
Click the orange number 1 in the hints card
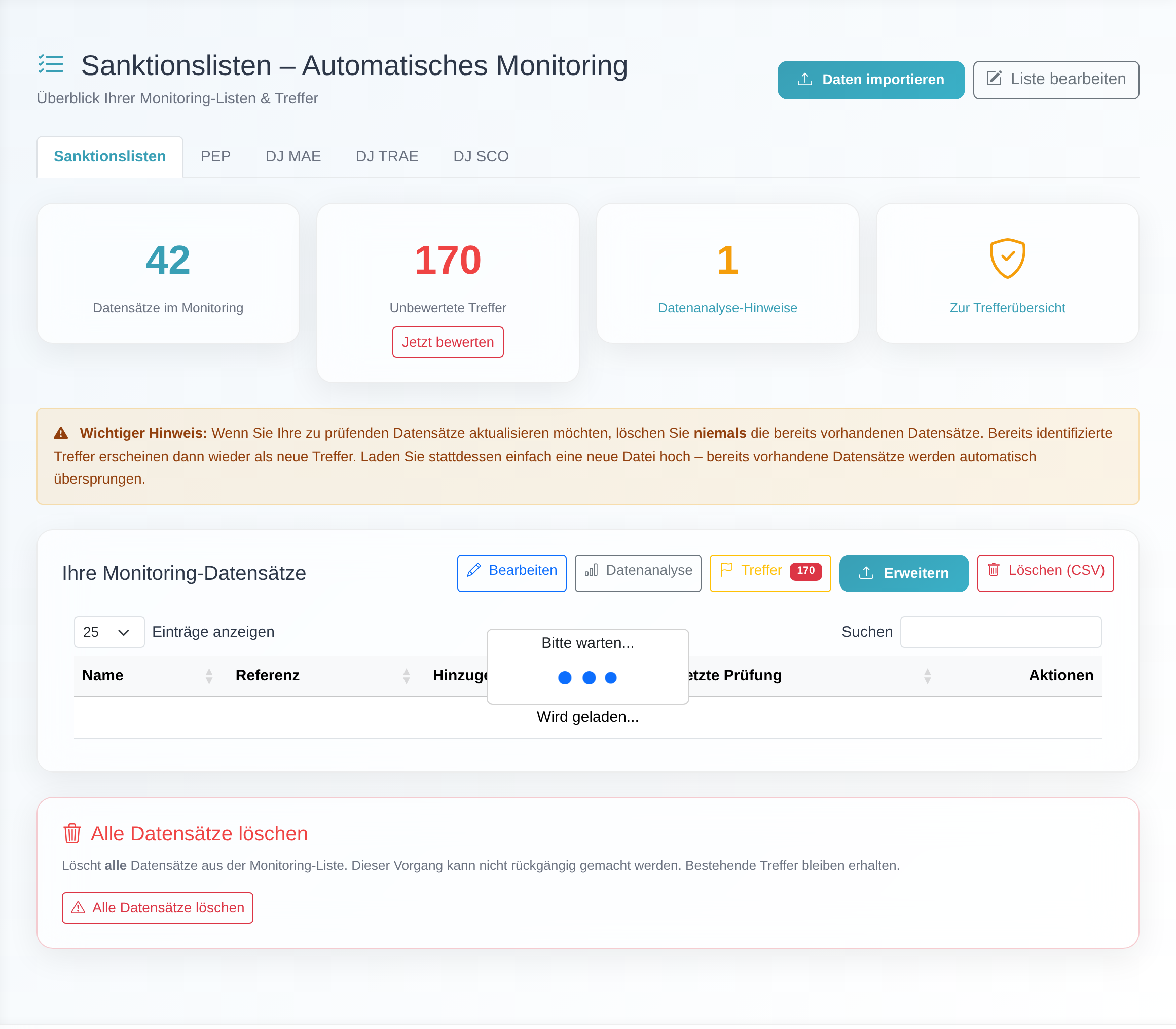pos(727,260)
